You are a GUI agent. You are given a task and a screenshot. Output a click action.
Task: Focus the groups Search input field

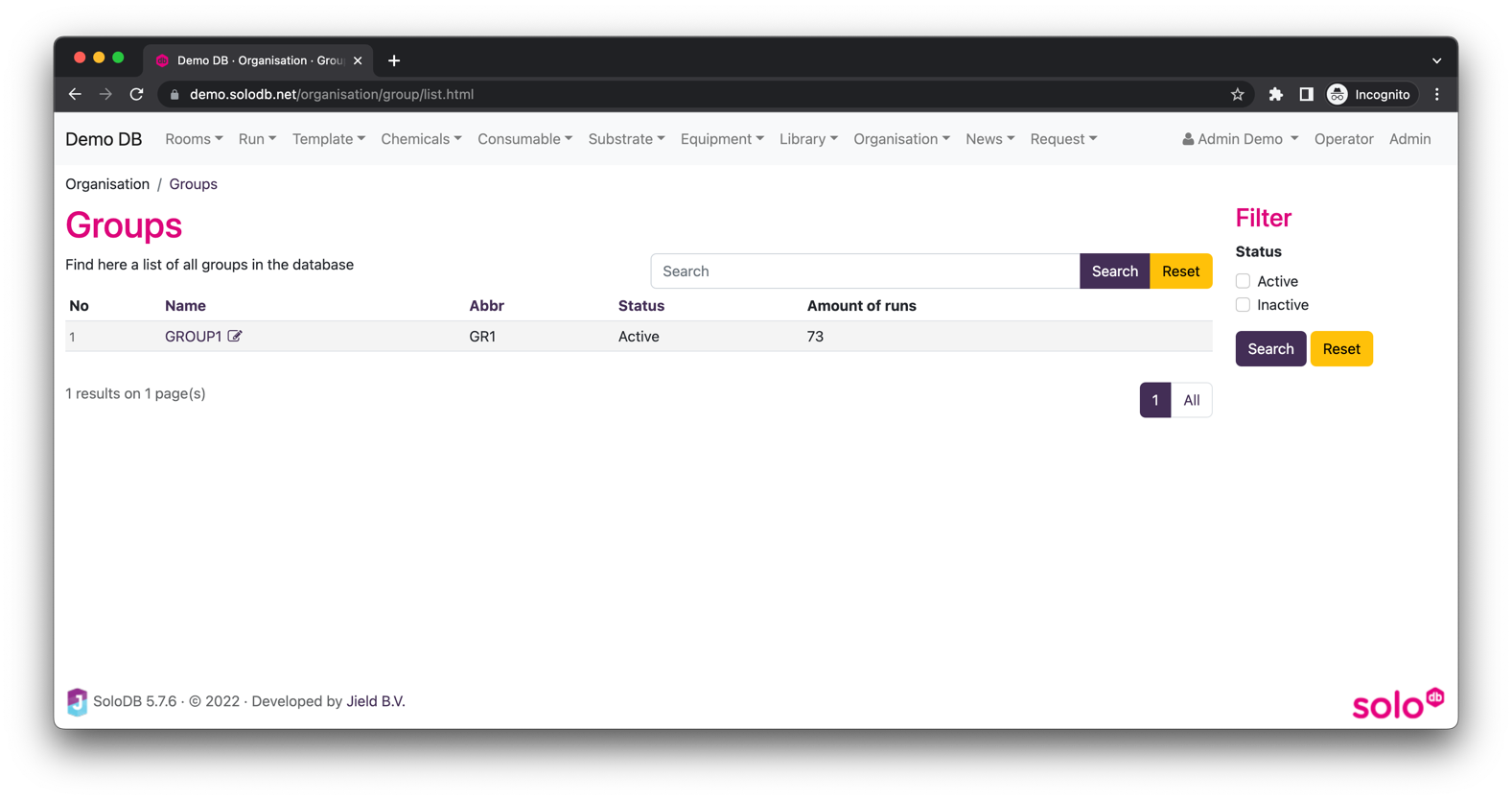click(x=865, y=271)
